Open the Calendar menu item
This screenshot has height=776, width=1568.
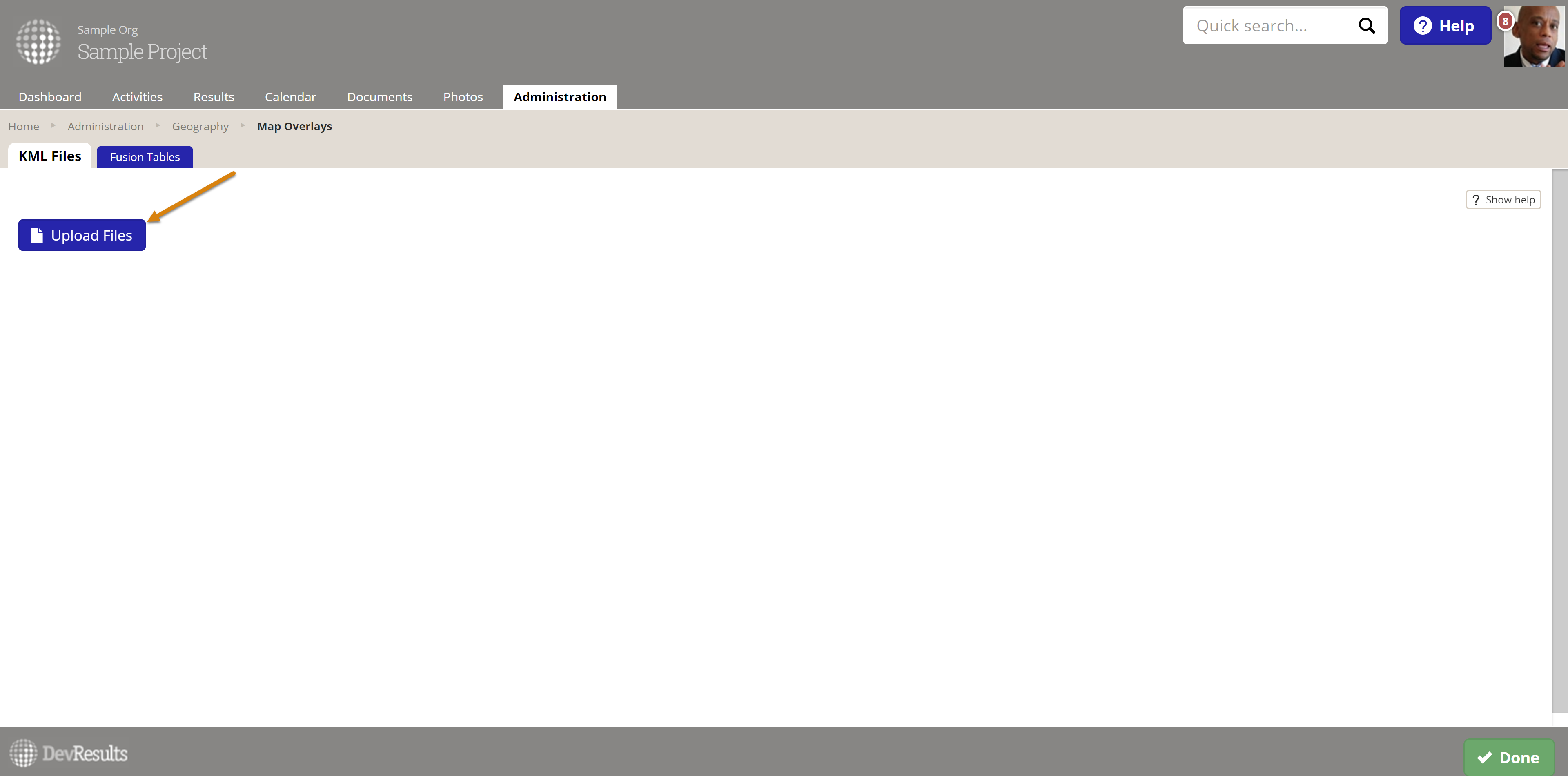290,97
